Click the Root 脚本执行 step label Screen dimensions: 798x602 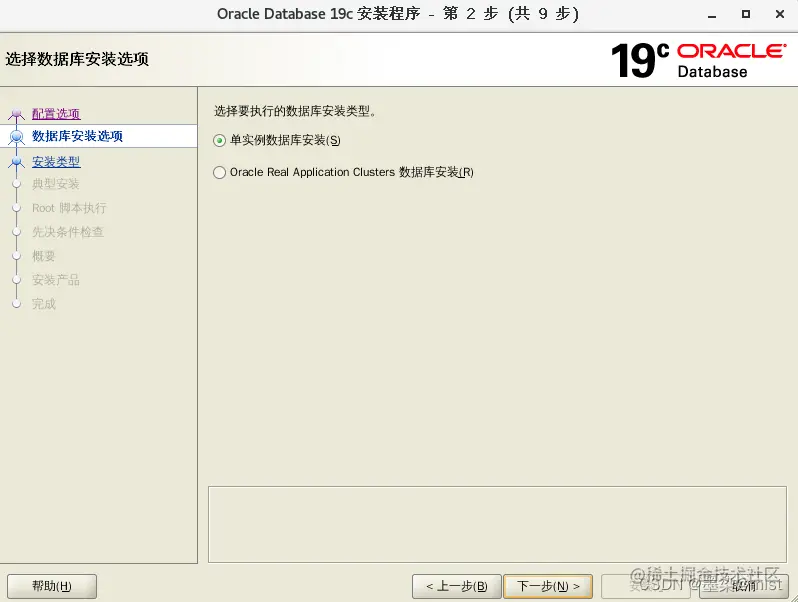(69, 208)
